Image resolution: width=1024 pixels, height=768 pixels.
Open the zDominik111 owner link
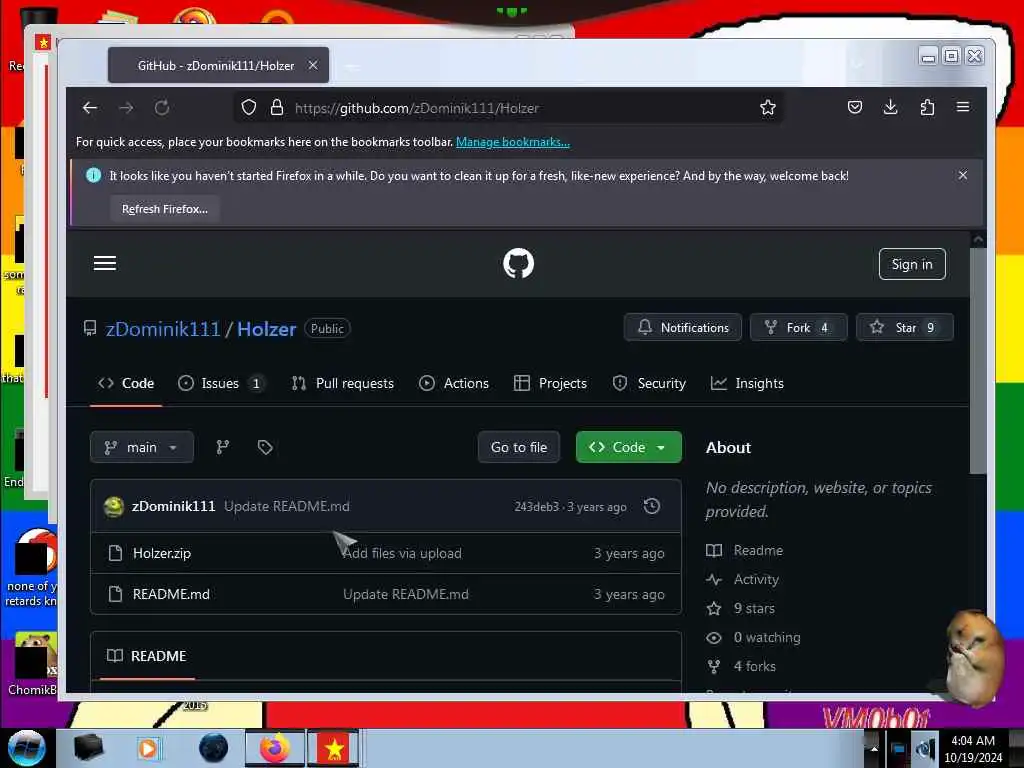tap(163, 328)
